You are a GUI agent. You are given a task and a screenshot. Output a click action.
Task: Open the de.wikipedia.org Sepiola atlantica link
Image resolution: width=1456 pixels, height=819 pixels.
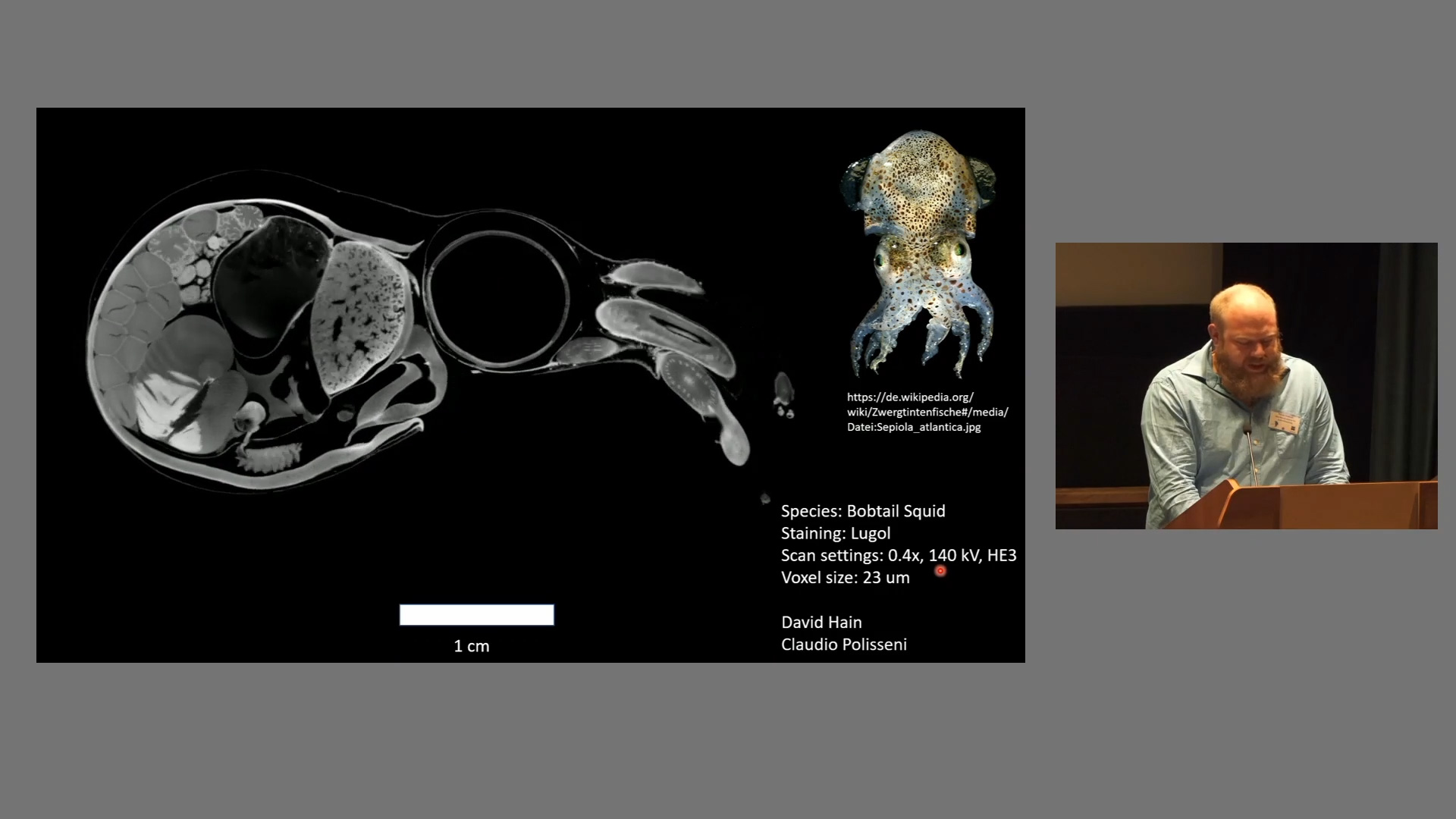pyautogui.click(x=927, y=412)
